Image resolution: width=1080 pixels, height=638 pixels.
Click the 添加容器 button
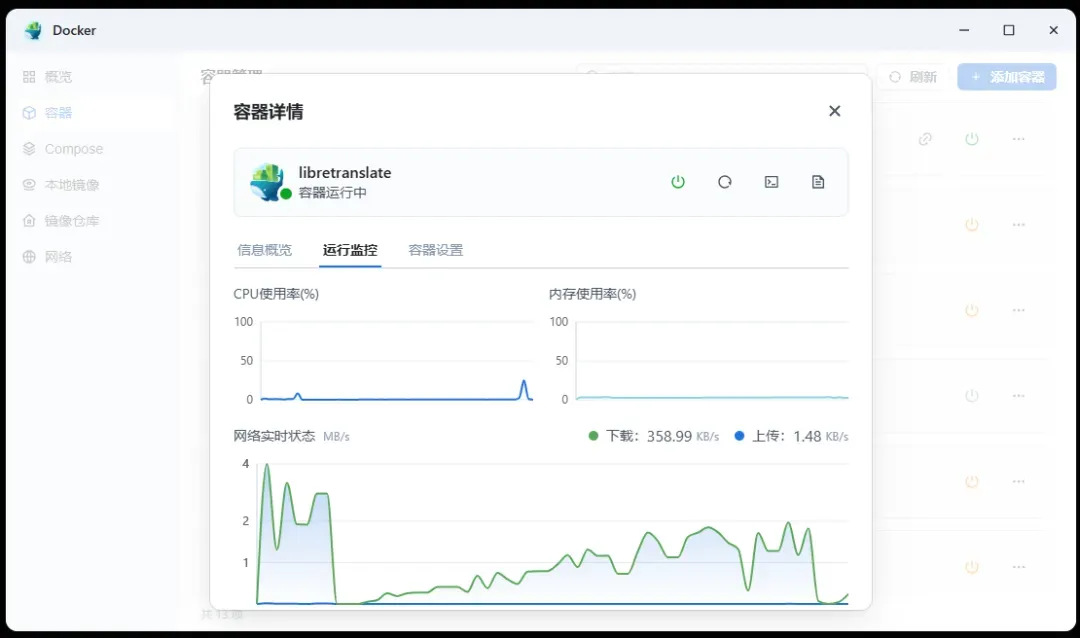pos(1006,77)
